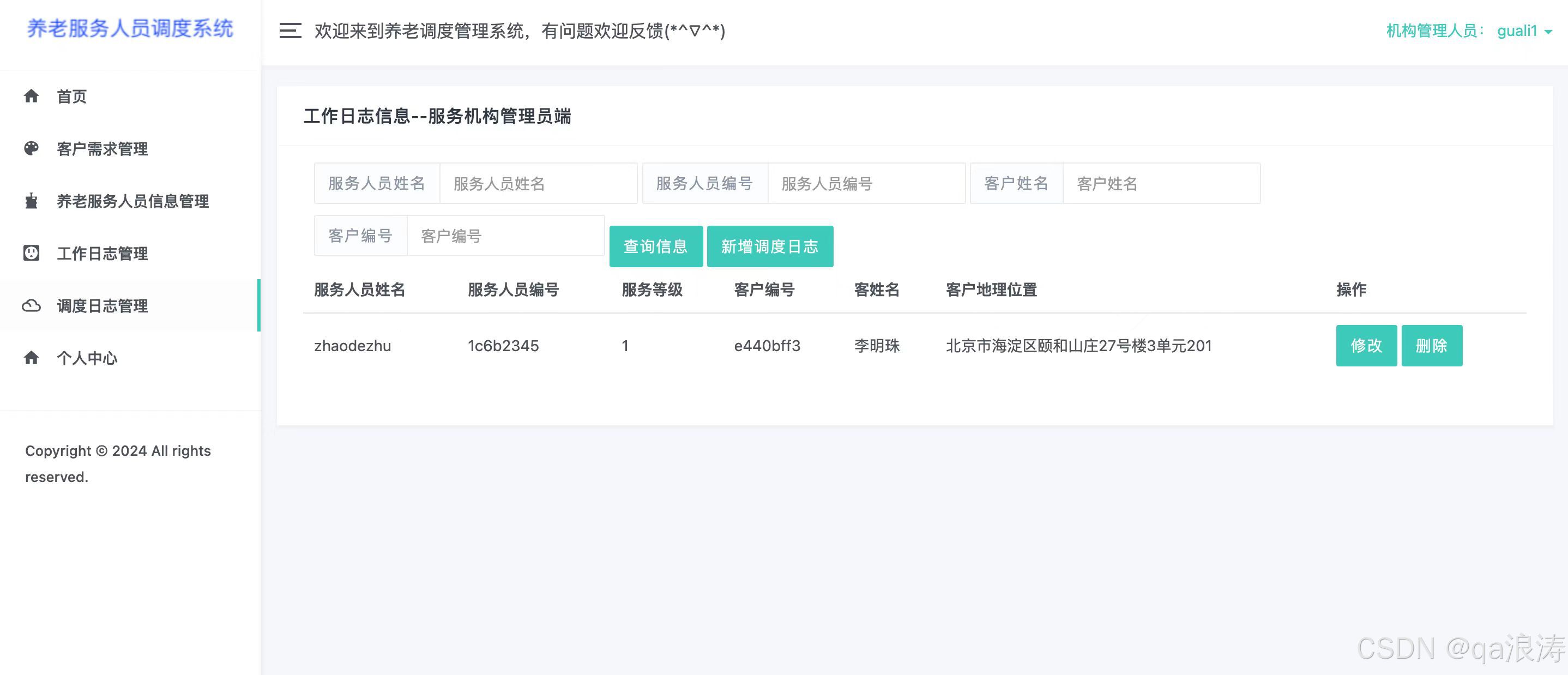
Task: Click the 养老服务人员调度系统 logo title
Action: (x=130, y=28)
